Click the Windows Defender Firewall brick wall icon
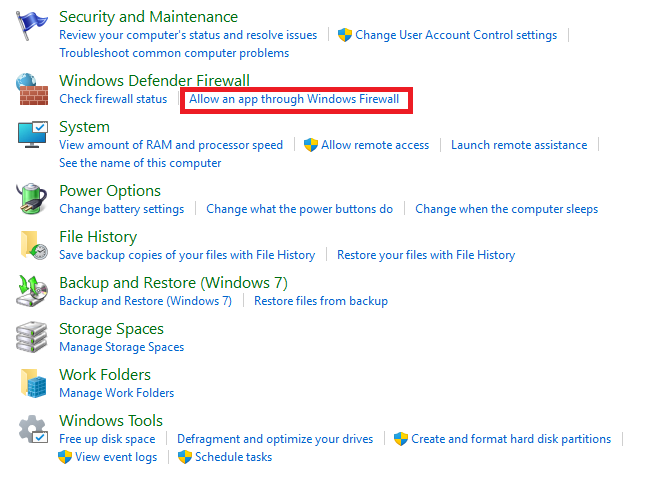Screen dimensions: 648x484 pos(32,89)
